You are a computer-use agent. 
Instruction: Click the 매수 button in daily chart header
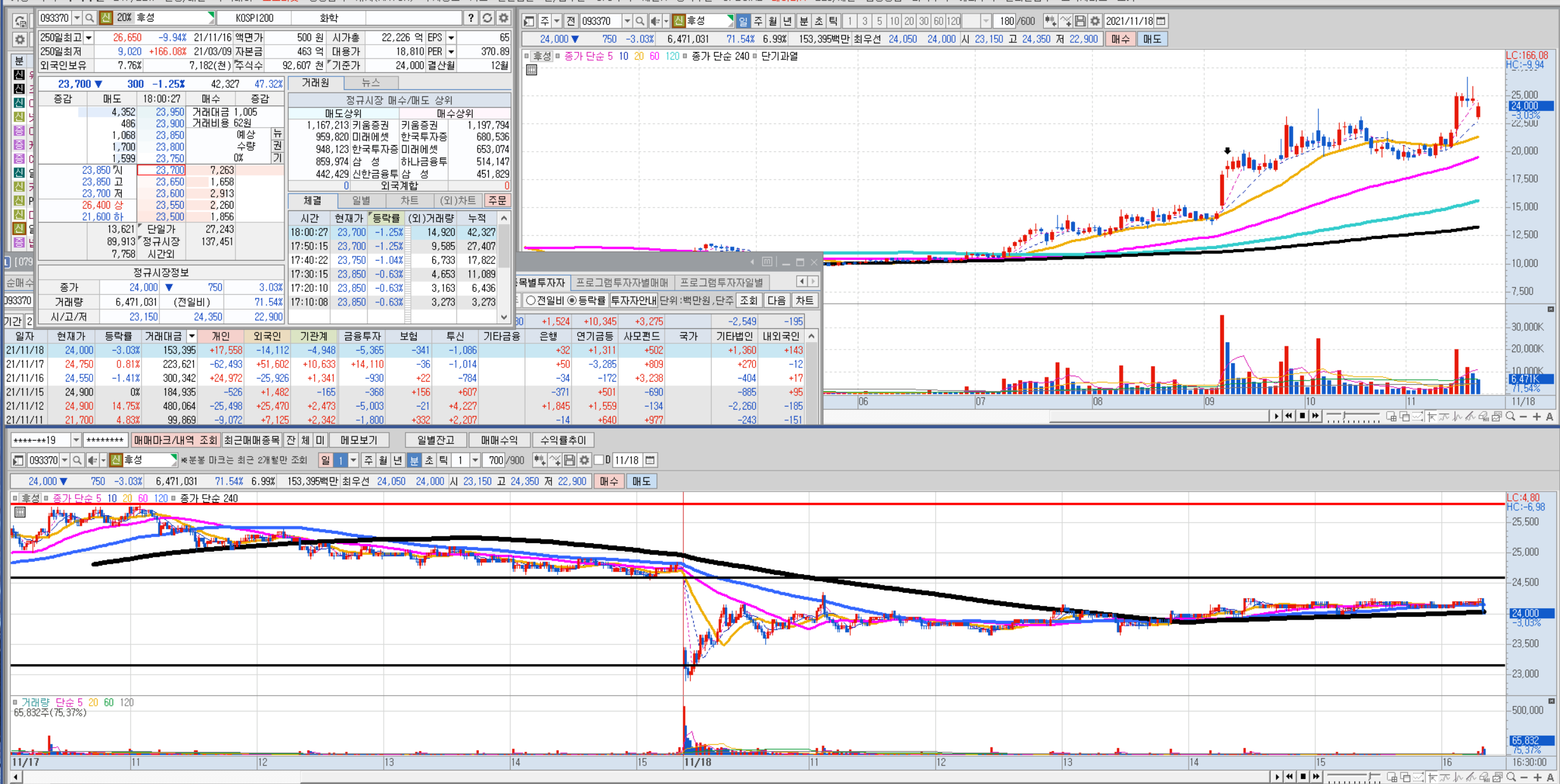[x=1120, y=39]
